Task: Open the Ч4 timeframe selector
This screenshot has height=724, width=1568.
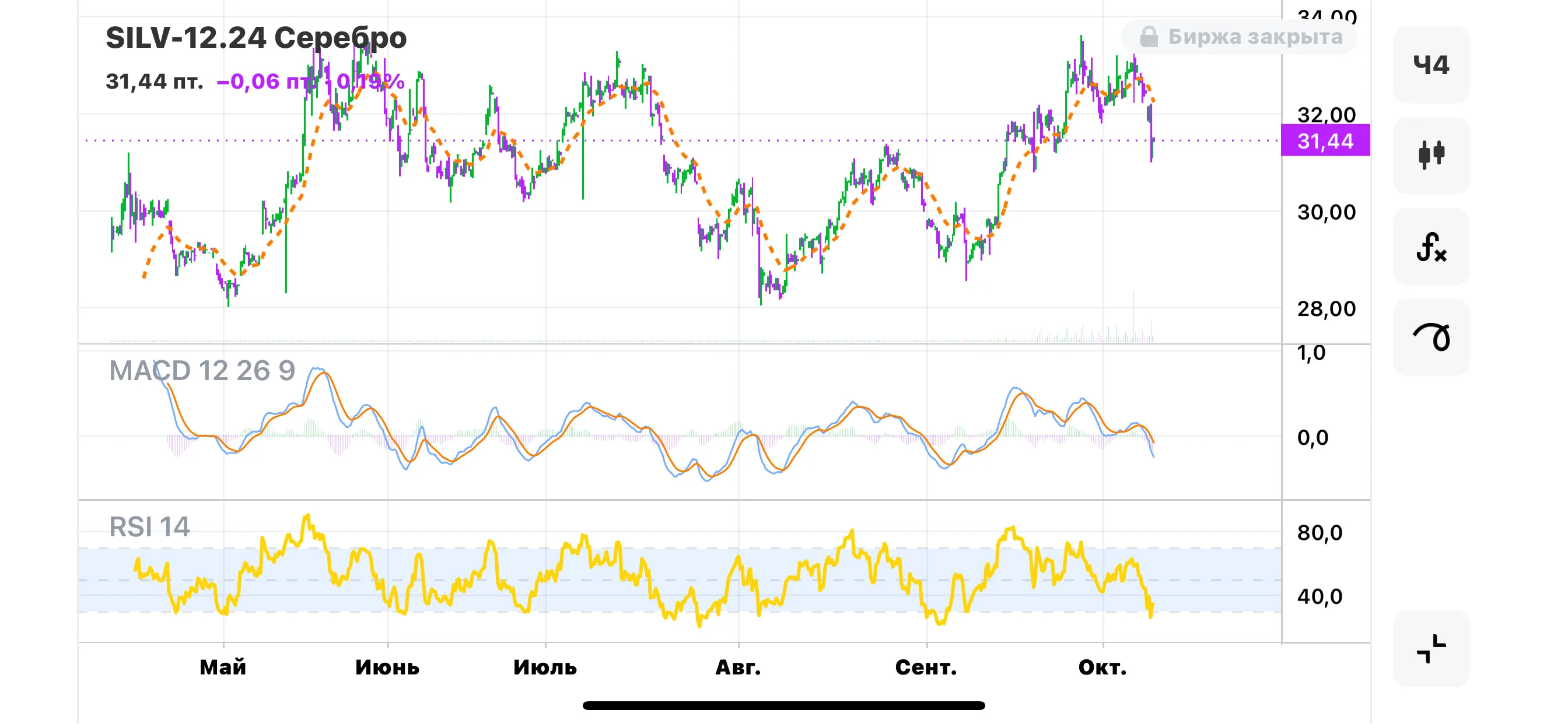Action: (x=1431, y=65)
